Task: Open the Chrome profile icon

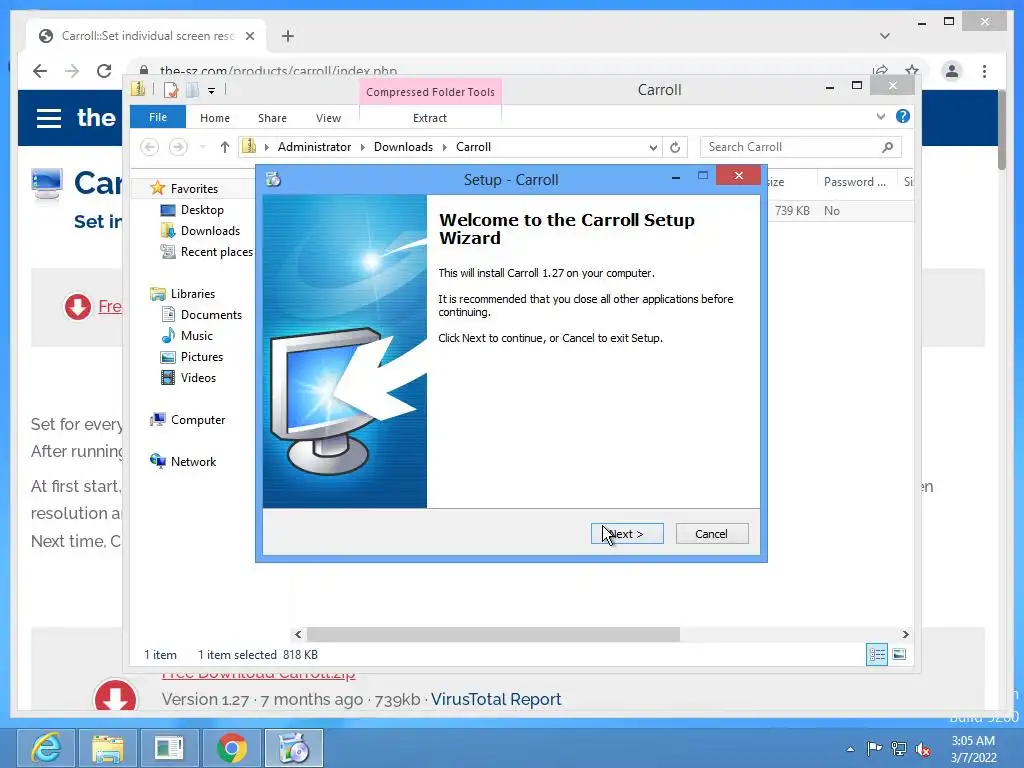Action: tap(952, 71)
